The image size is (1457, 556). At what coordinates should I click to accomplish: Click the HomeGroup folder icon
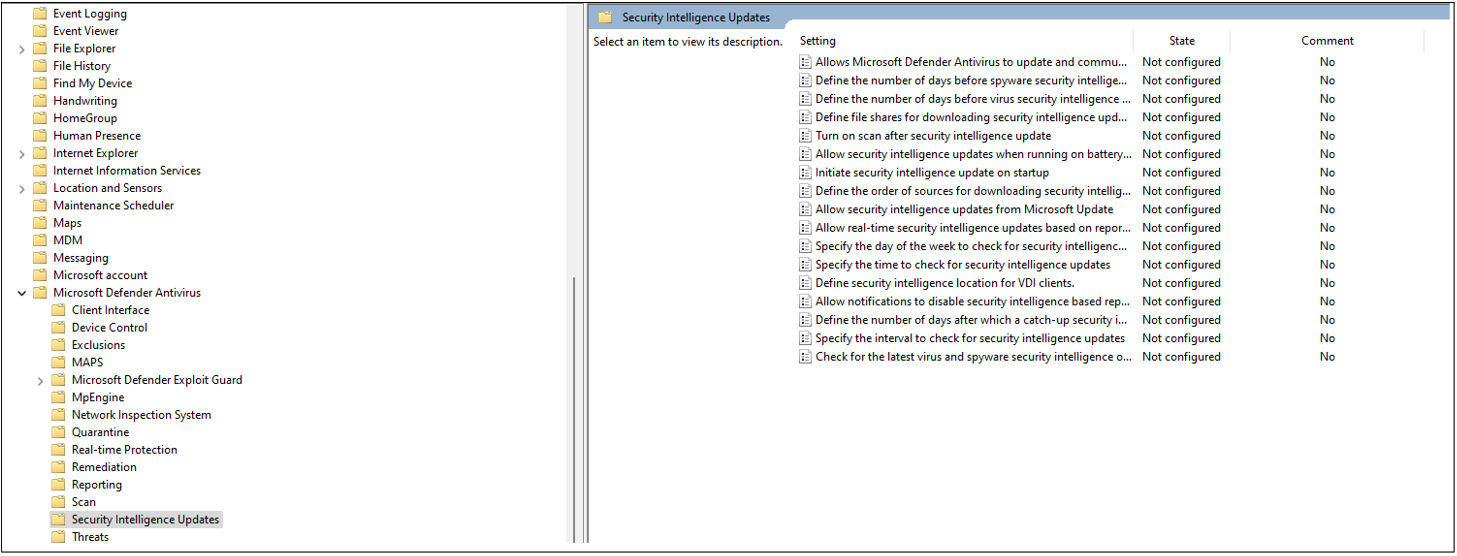click(x=40, y=118)
